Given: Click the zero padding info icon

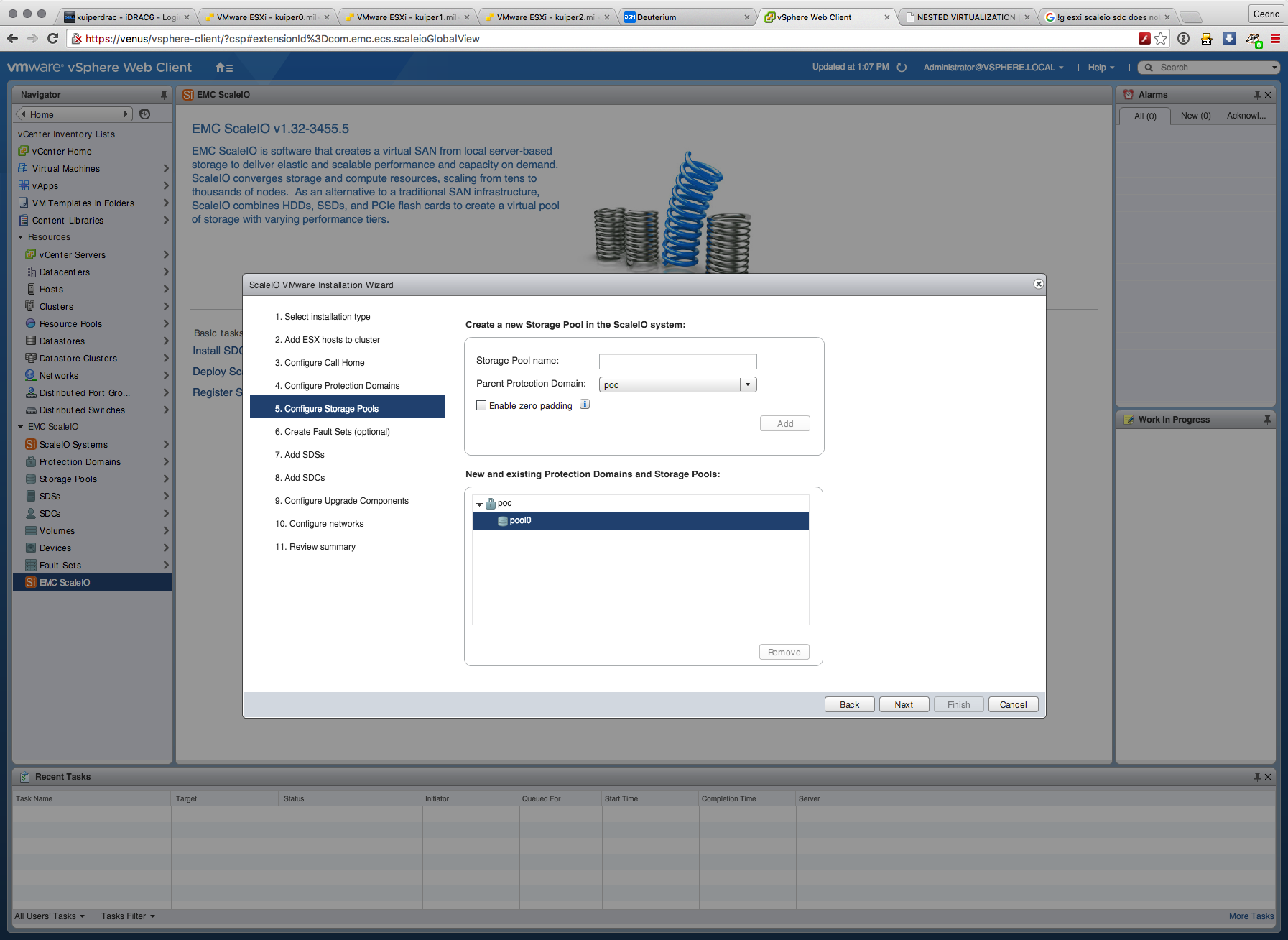Looking at the screenshot, I should [x=585, y=405].
